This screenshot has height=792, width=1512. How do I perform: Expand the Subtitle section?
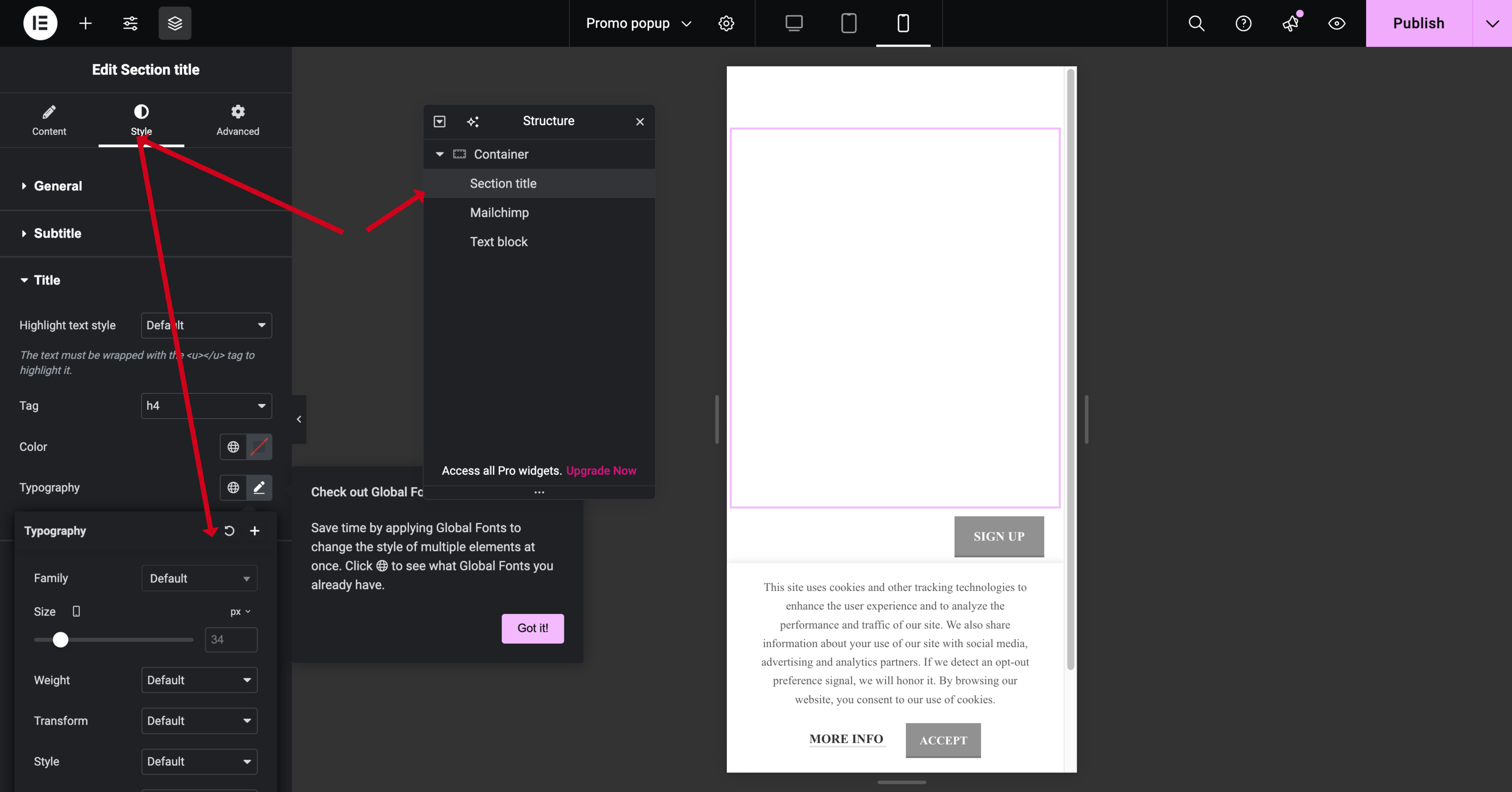(145, 233)
